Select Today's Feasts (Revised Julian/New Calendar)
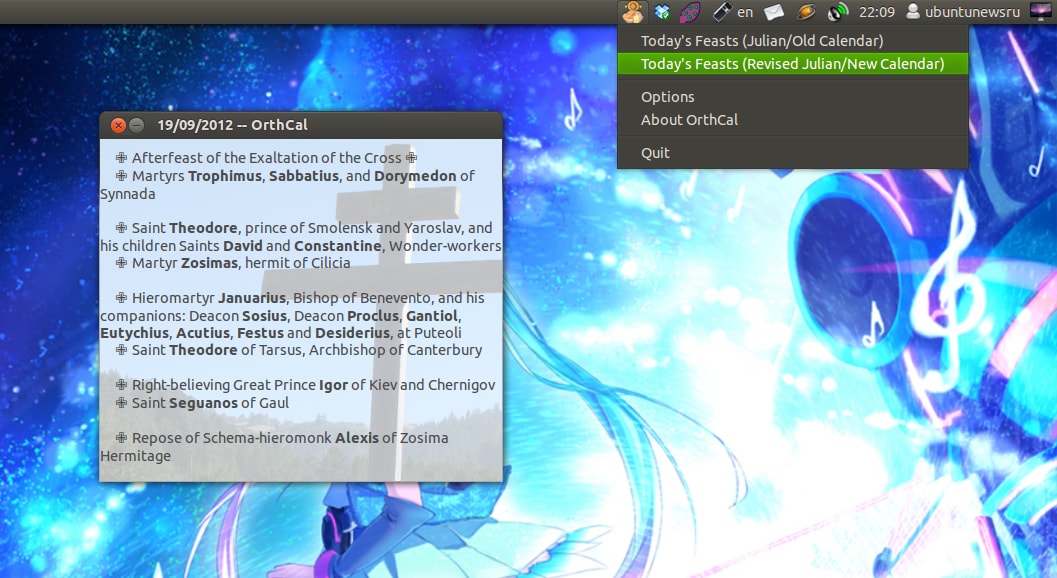 click(793, 63)
